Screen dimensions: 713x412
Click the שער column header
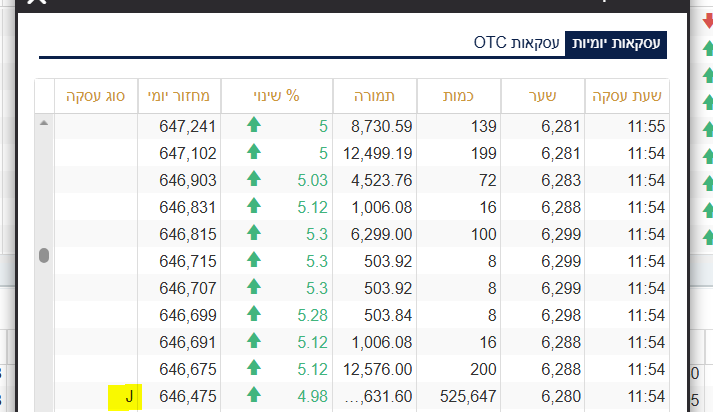click(x=549, y=96)
